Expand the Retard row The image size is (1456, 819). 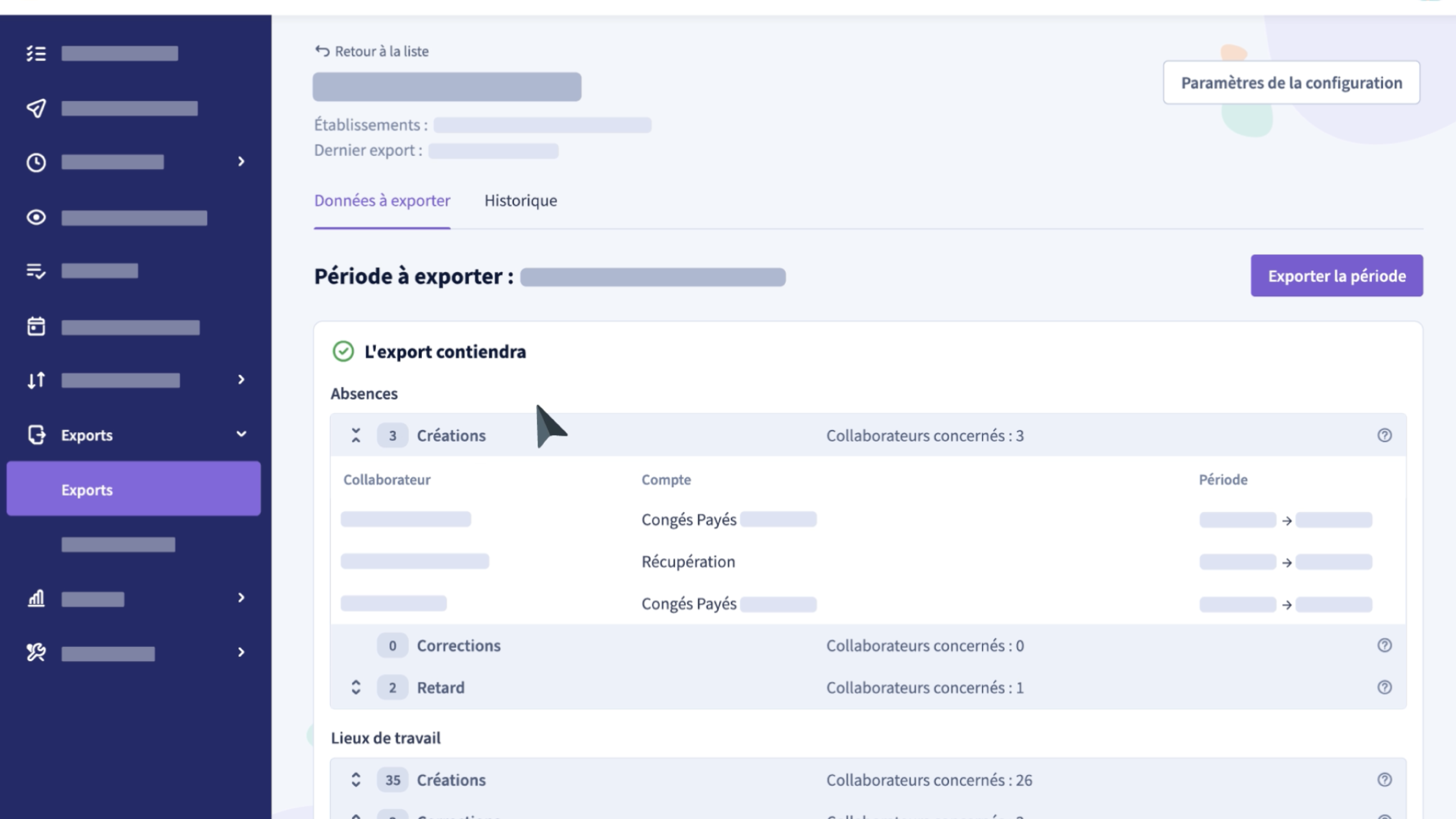tap(355, 687)
